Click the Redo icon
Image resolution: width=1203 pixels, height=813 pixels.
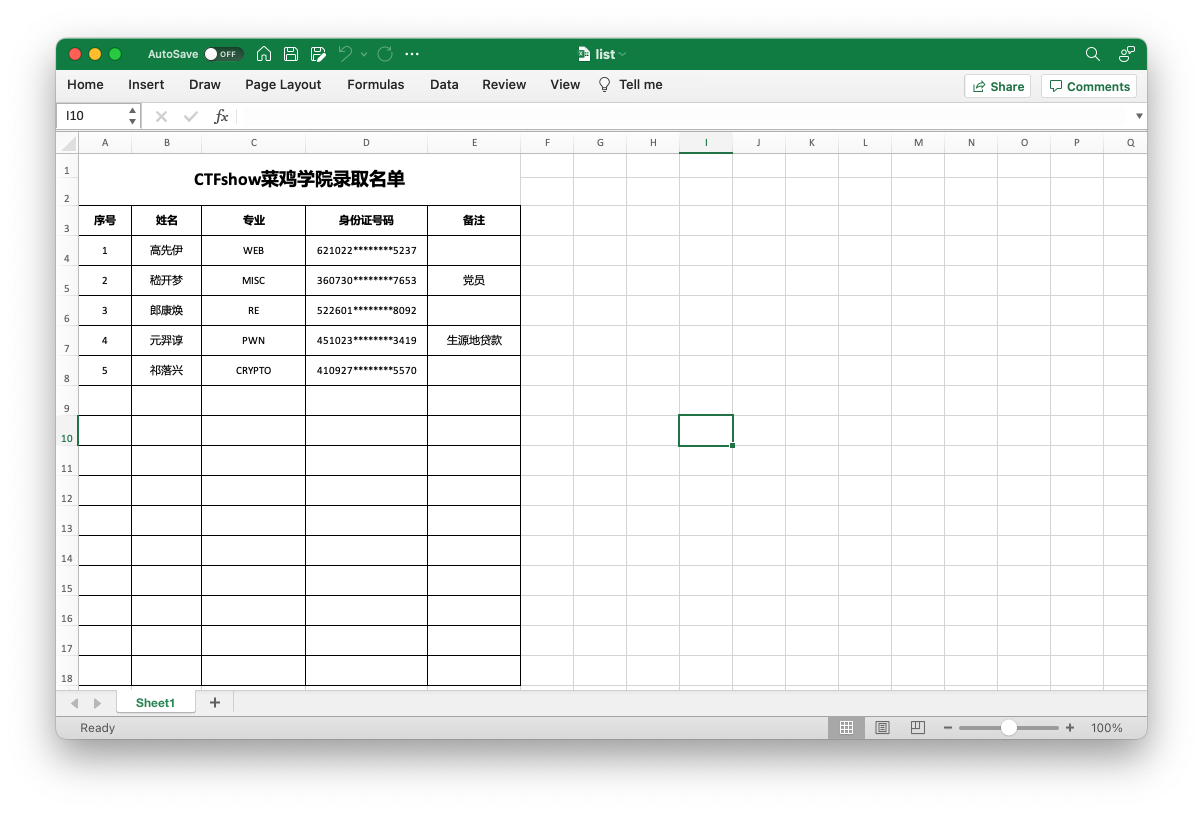point(385,54)
